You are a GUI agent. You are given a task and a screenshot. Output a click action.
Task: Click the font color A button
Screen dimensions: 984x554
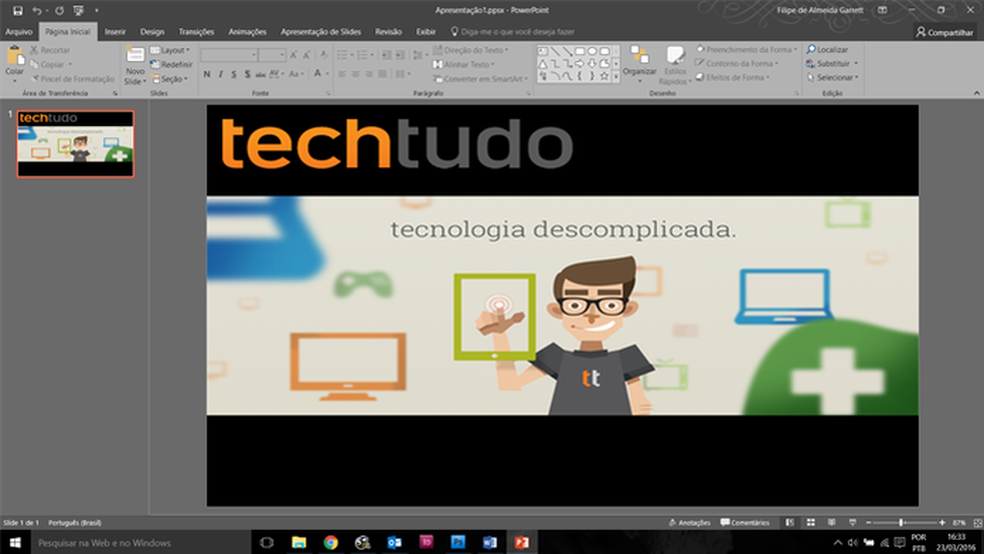pyautogui.click(x=318, y=73)
